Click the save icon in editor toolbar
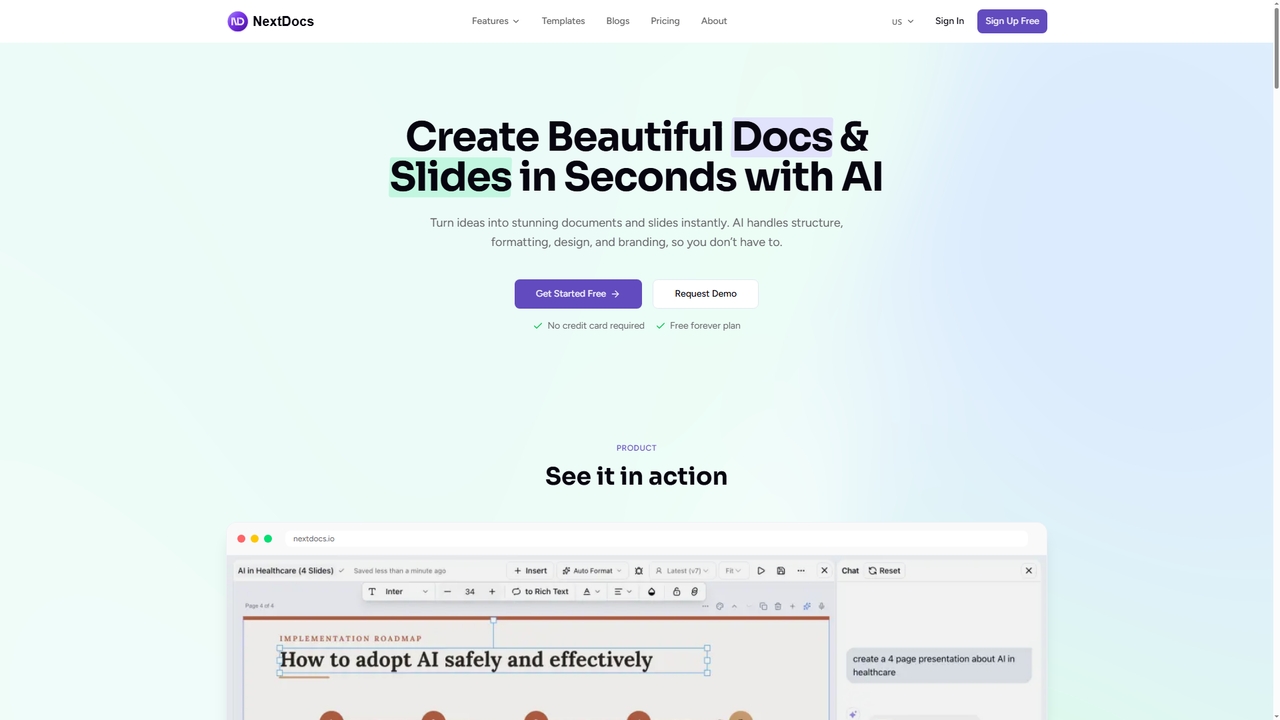 (x=781, y=571)
